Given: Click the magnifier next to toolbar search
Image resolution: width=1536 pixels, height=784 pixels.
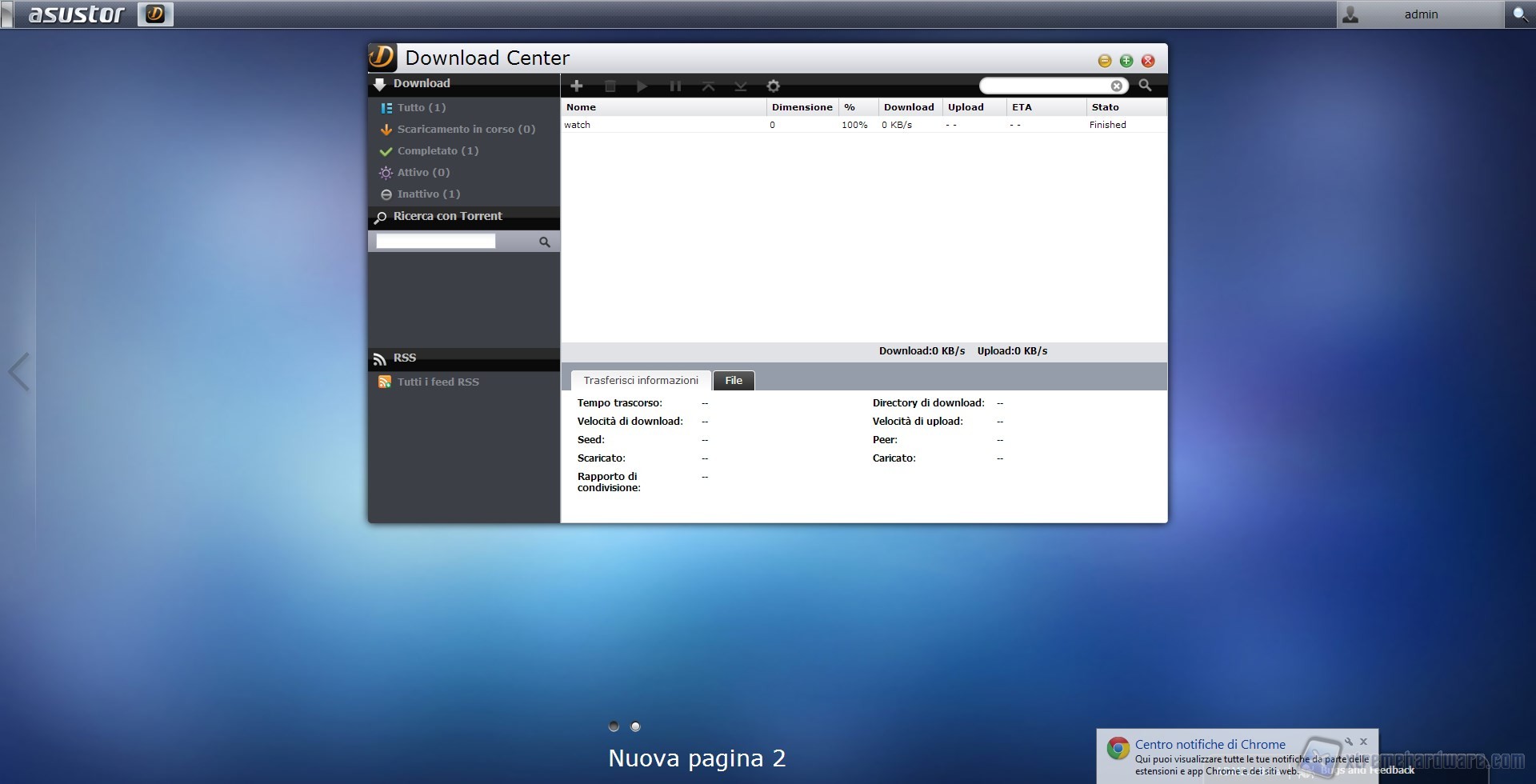Looking at the screenshot, I should click(x=1145, y=86).
